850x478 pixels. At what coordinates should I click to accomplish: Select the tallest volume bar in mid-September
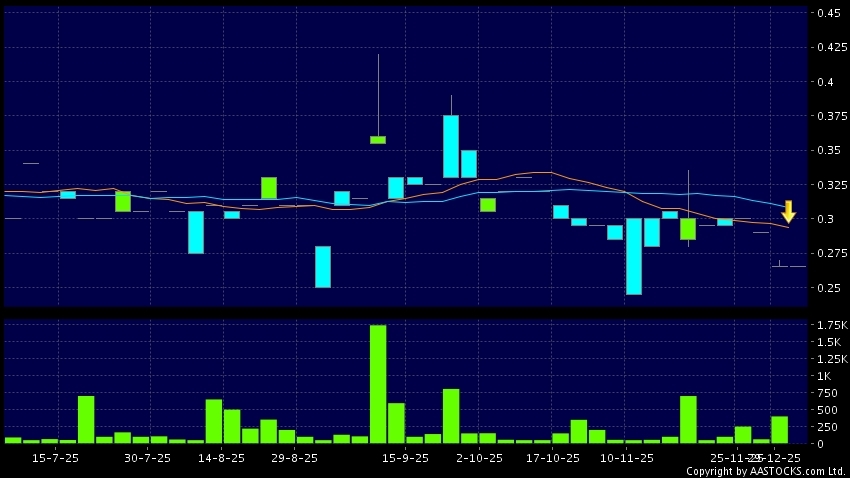(x=378, y=384)
